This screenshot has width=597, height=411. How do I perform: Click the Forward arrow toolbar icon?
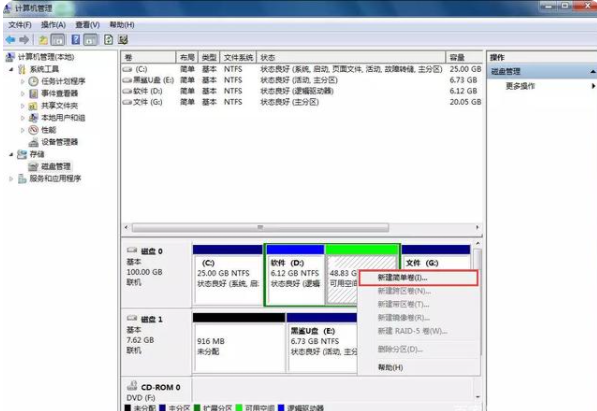click(24, 40)
